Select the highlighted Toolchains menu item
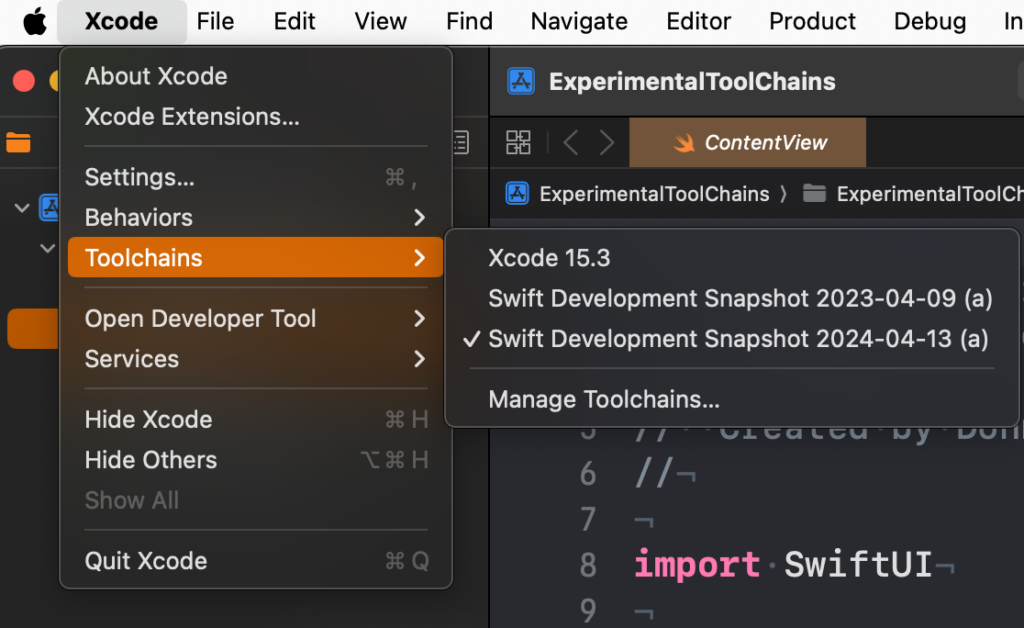This screenshot has height=628, width=1024. (255, 258)
